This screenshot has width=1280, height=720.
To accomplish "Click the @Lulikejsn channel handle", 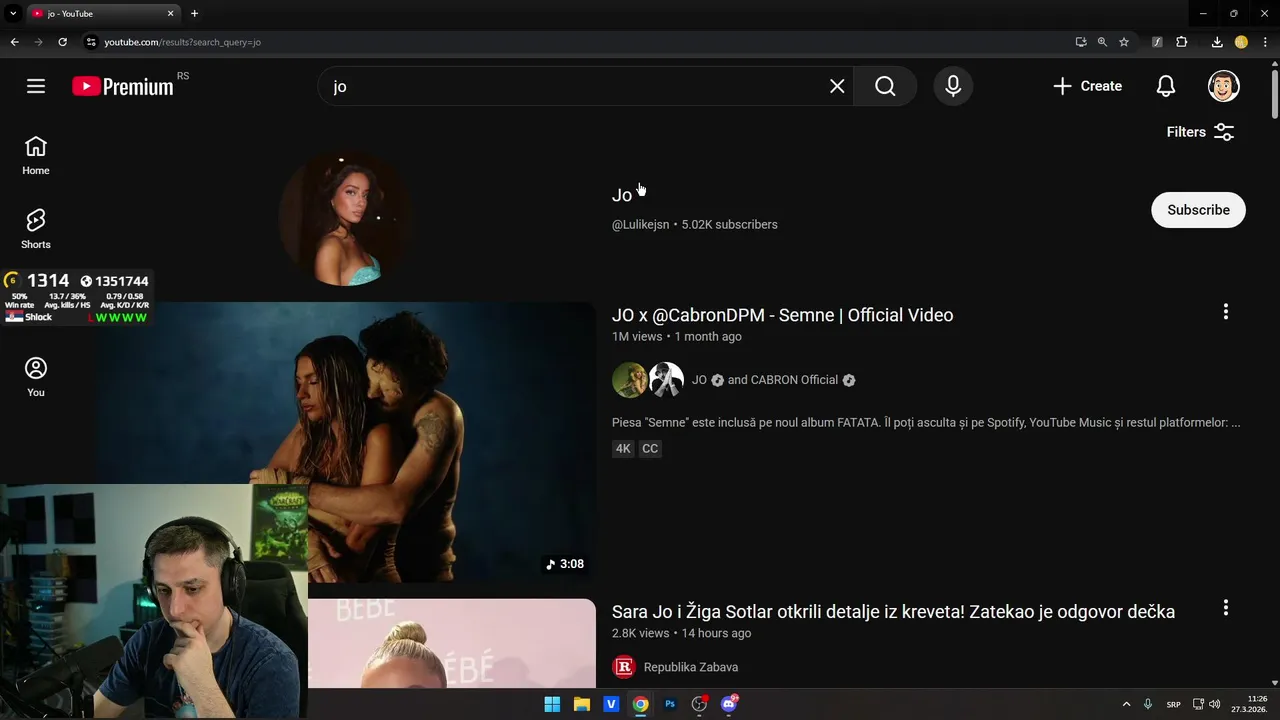I will pos(640,225).
